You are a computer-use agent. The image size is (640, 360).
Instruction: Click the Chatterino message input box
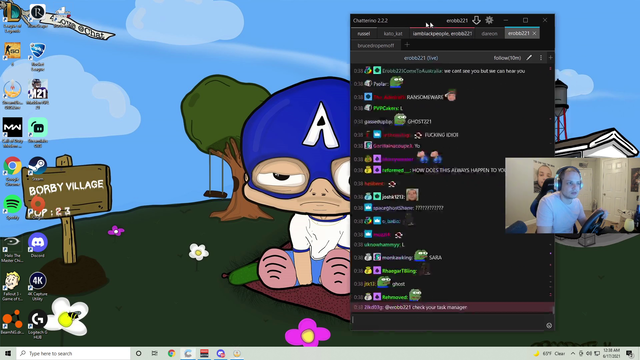(448, 321)
